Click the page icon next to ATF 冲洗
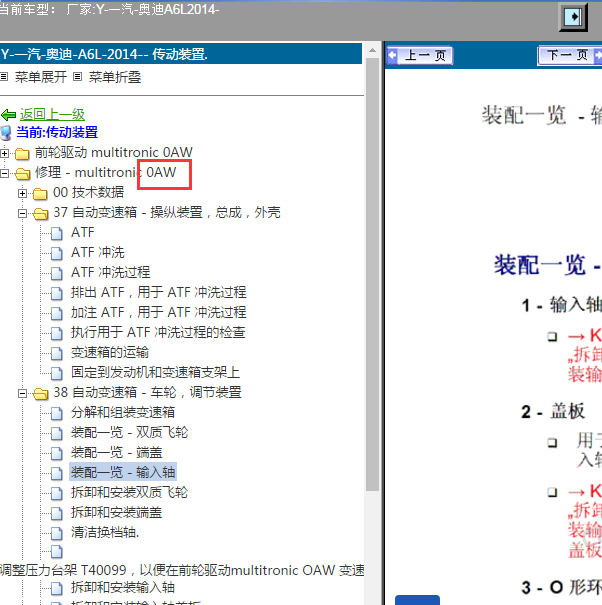Image resolution: width=602 pixels, height=605 pixels. [x=57, y=253]
